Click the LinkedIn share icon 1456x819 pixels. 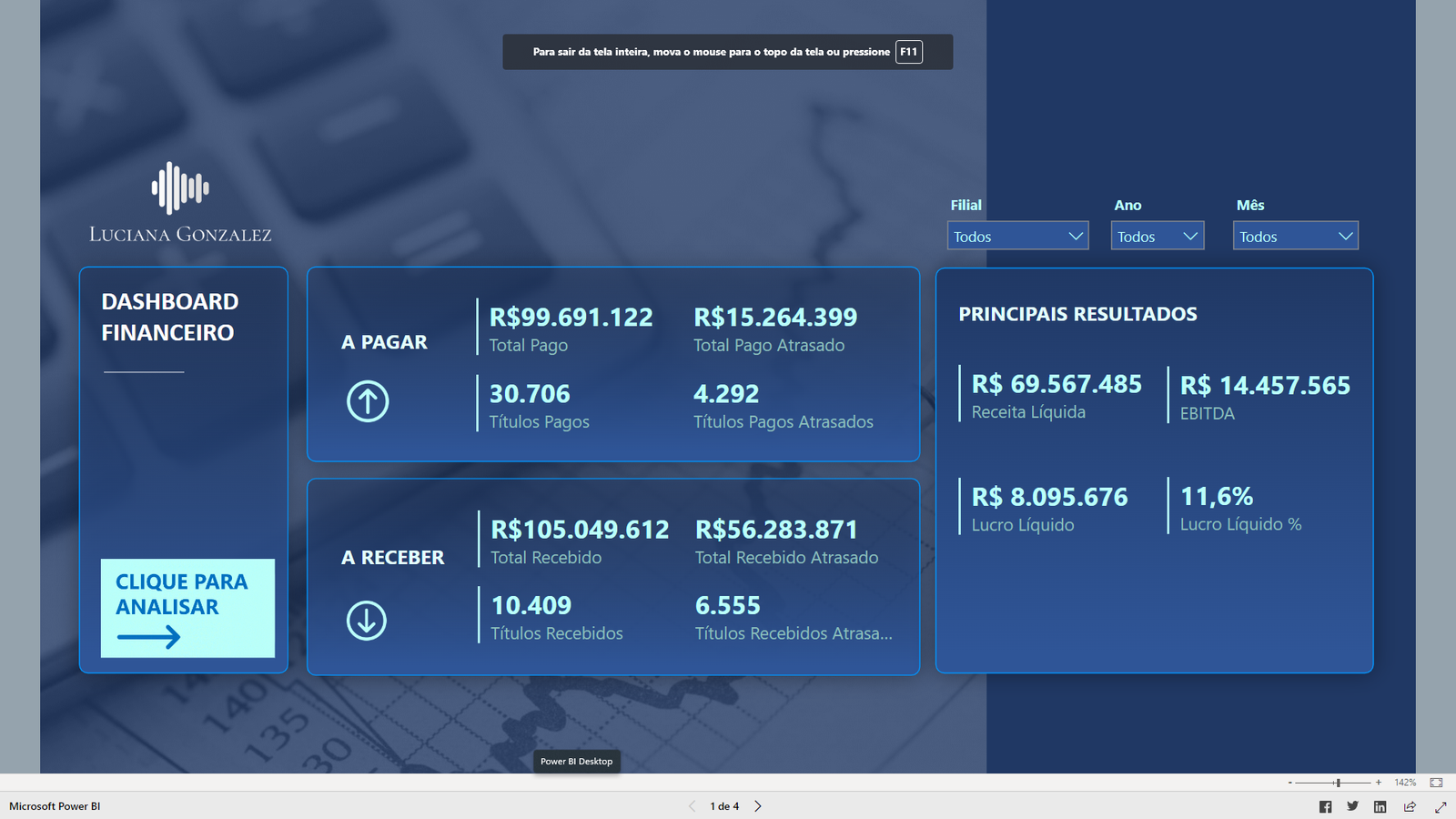tap(1380, 806)
